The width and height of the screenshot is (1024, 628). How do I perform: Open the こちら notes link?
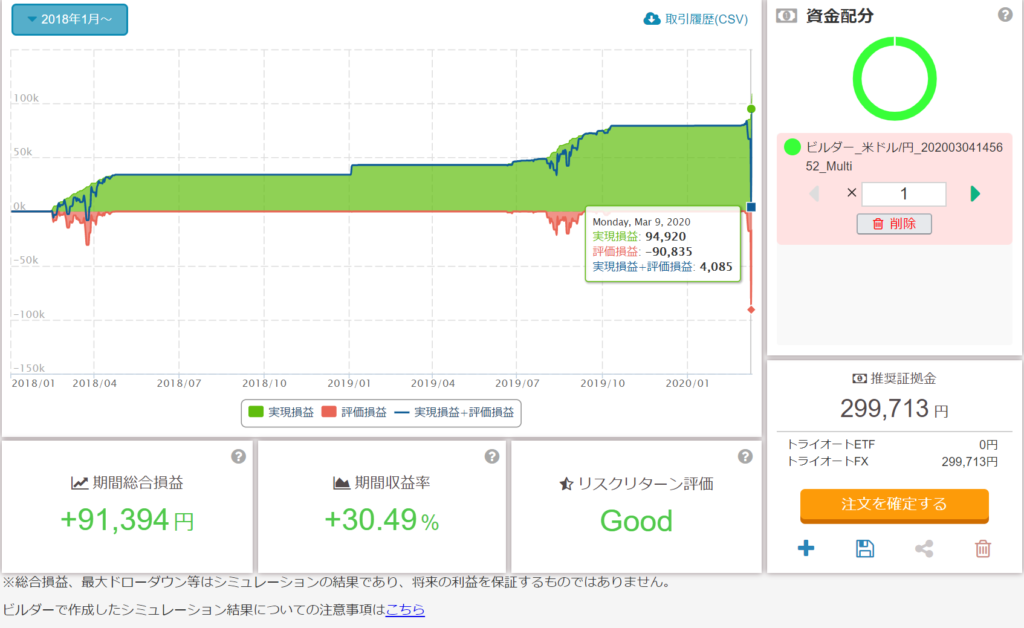(x=405, y=609)
